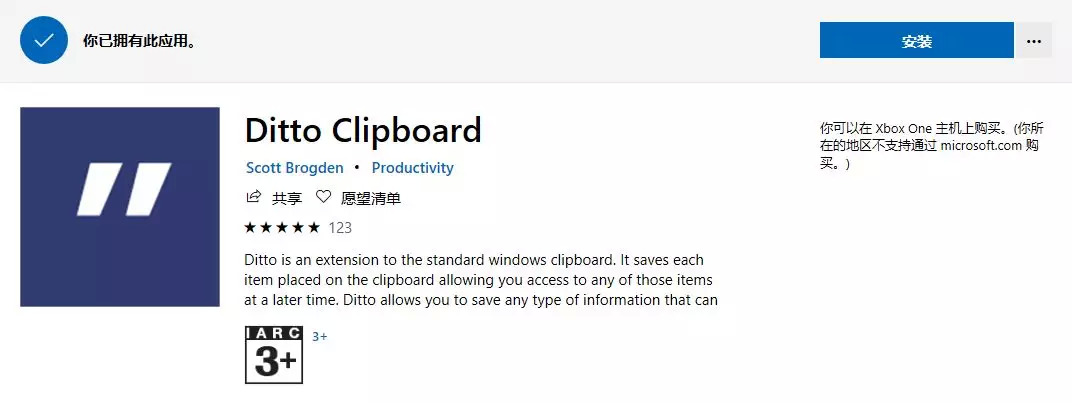
Task: Click the share arrow icon
Action: [x=253, y=198]
